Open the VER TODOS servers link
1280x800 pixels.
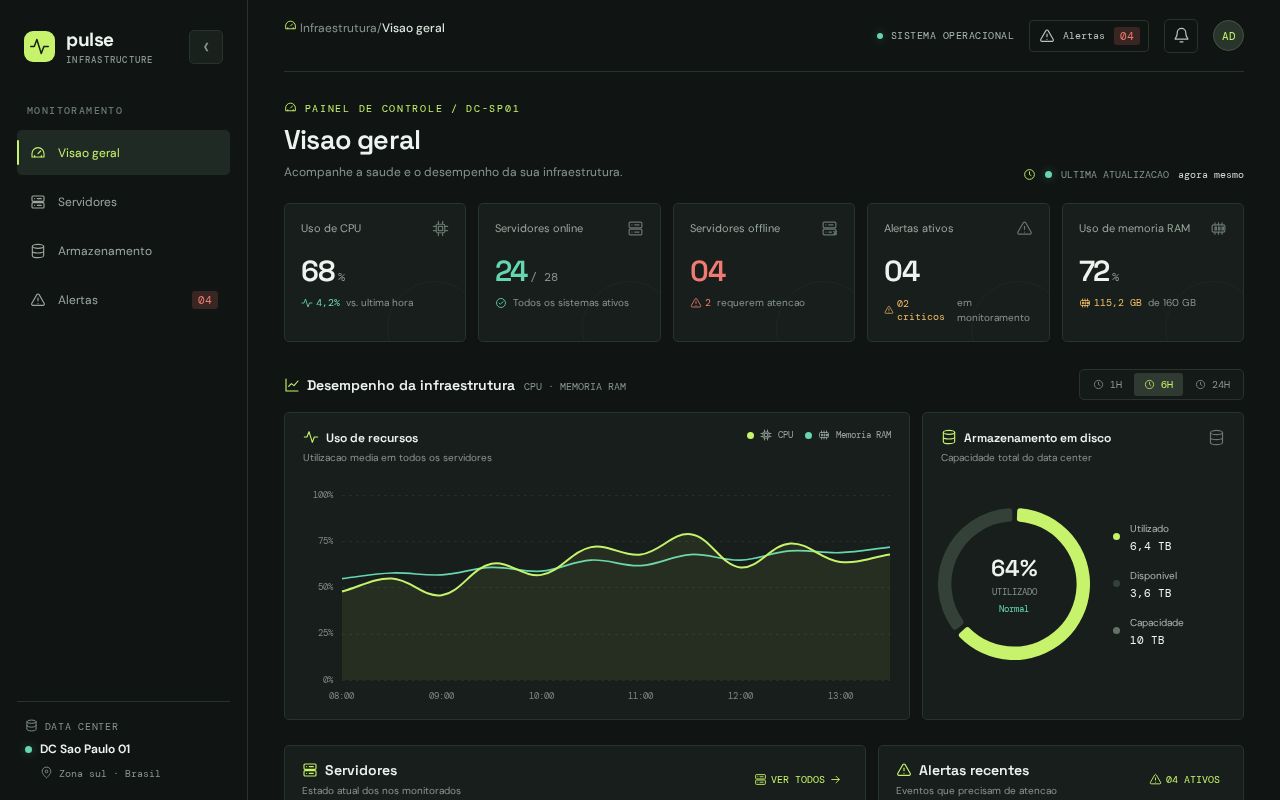point(797,780)
